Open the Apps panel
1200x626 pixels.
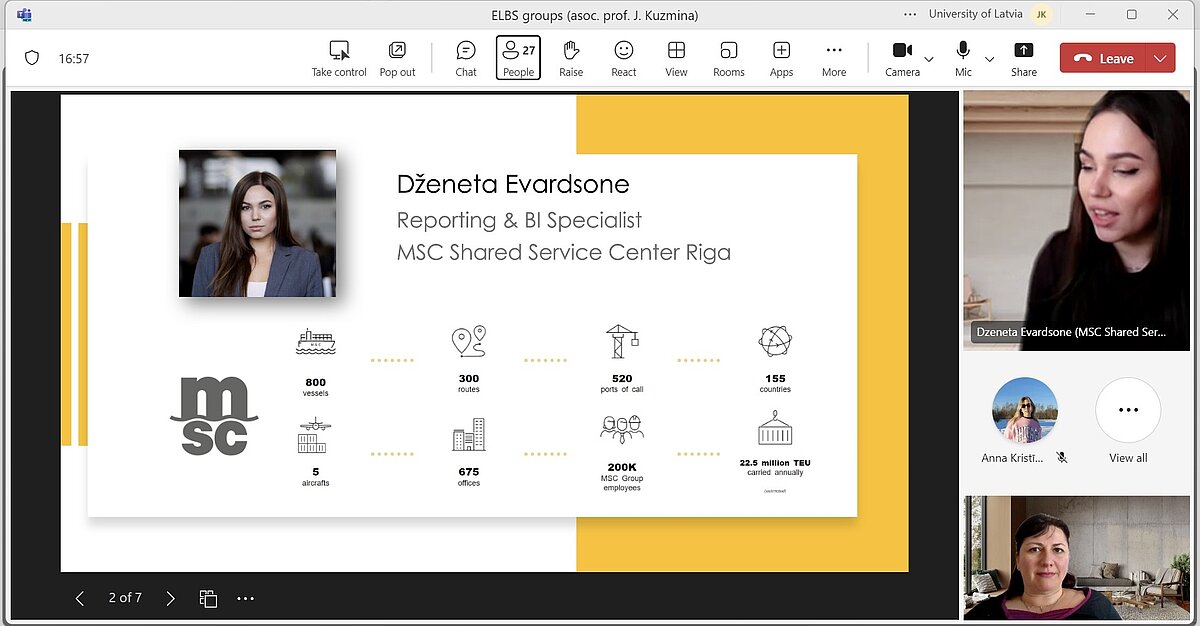[x=781, y=58]
